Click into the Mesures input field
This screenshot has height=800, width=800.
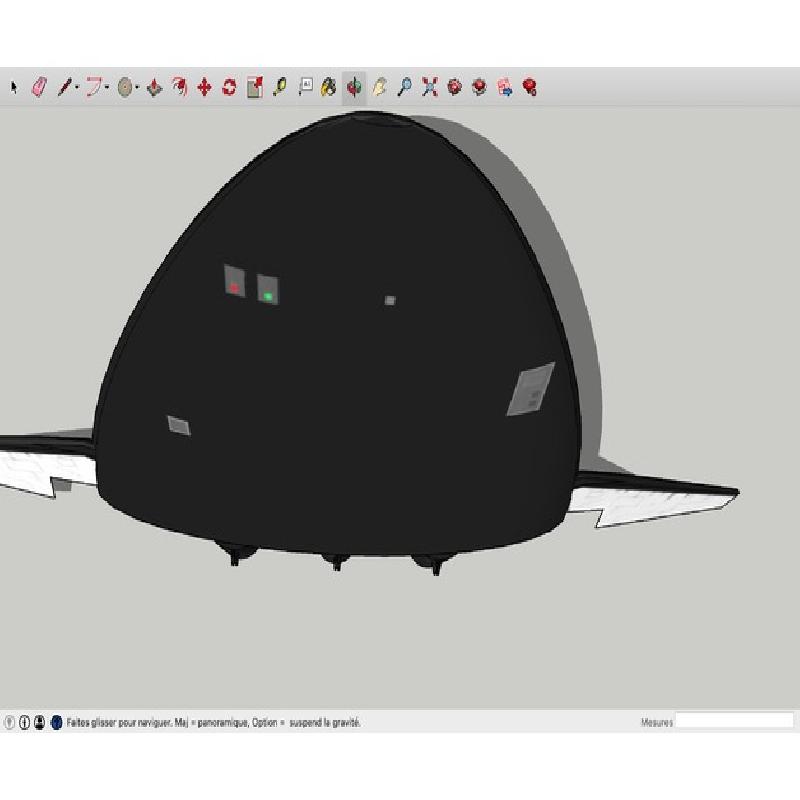point(734,721)
